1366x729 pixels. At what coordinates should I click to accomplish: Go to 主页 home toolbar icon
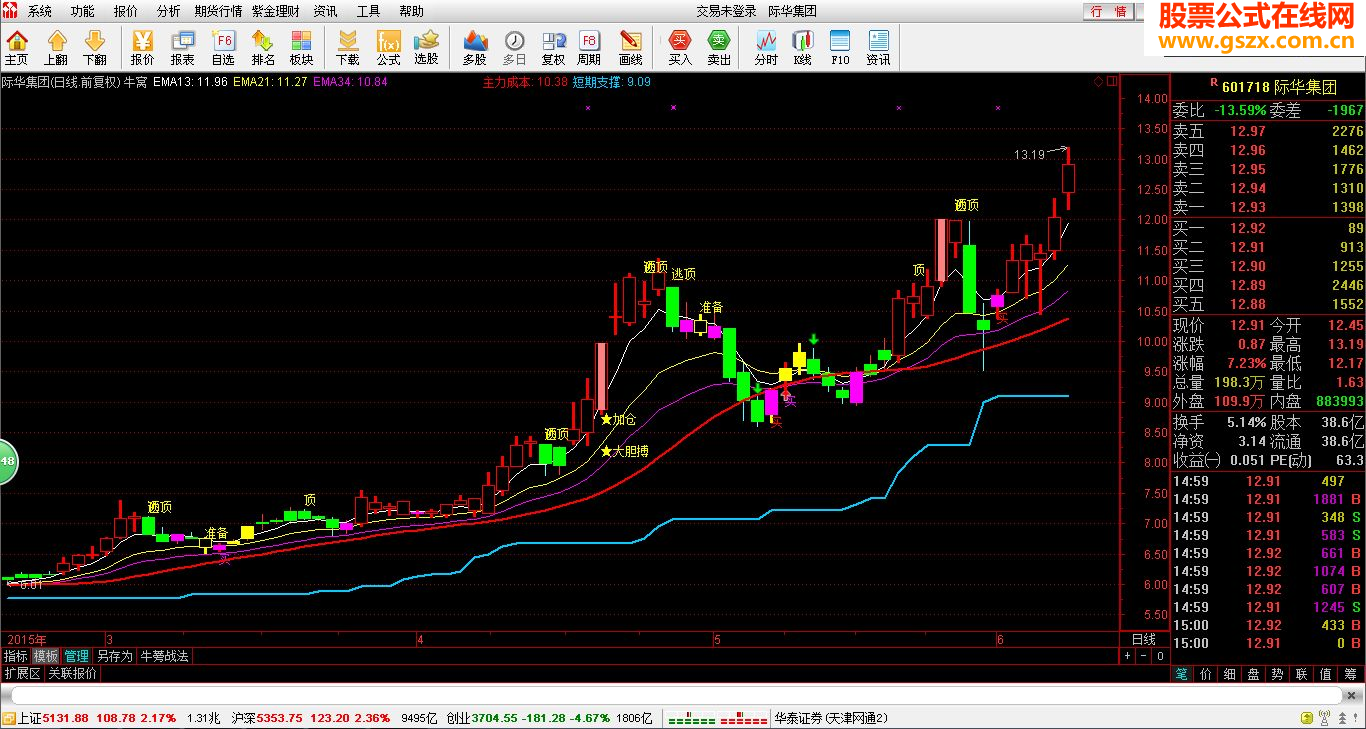coord(17,47)
